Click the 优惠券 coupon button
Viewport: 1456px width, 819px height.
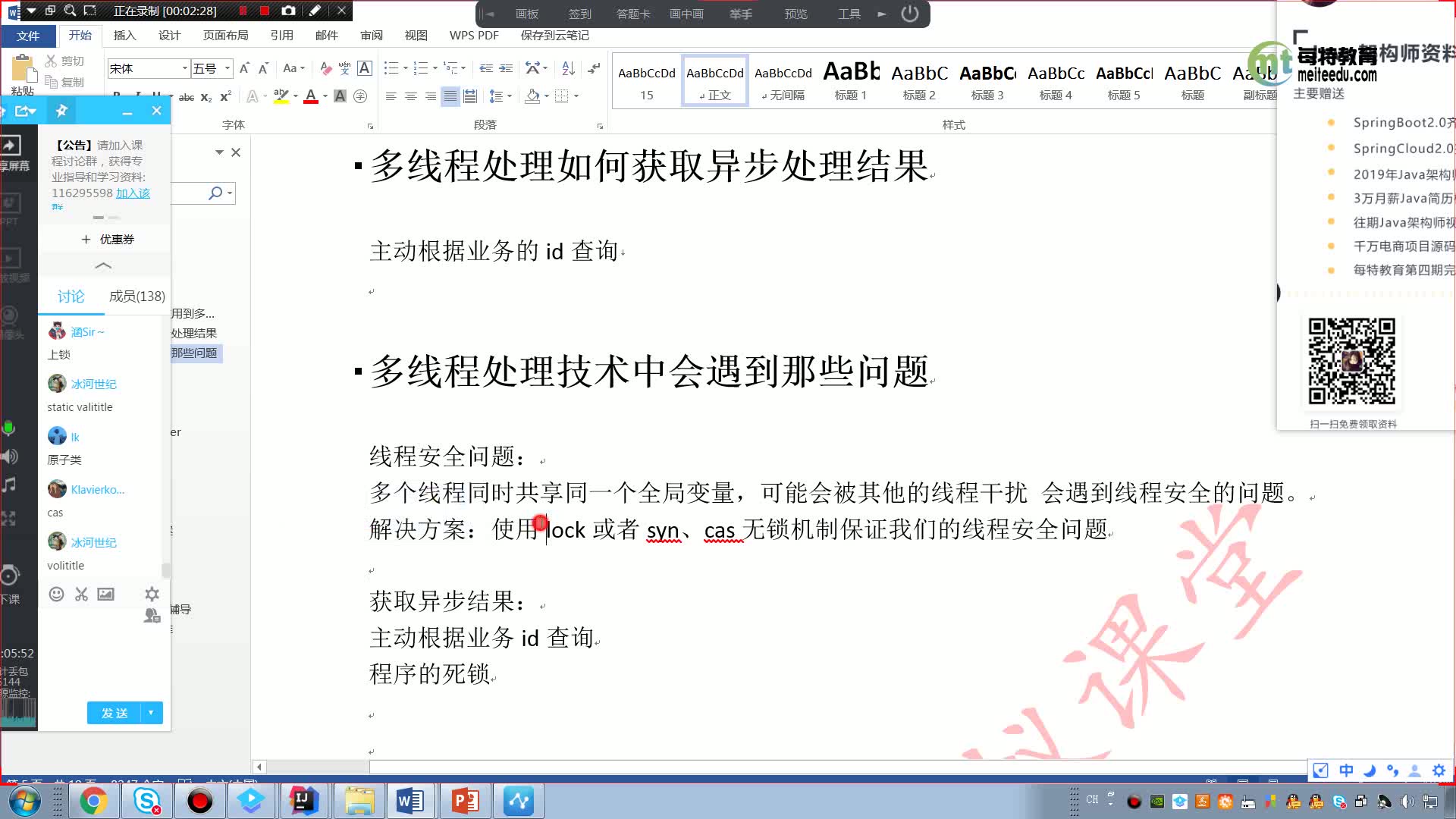108,239
